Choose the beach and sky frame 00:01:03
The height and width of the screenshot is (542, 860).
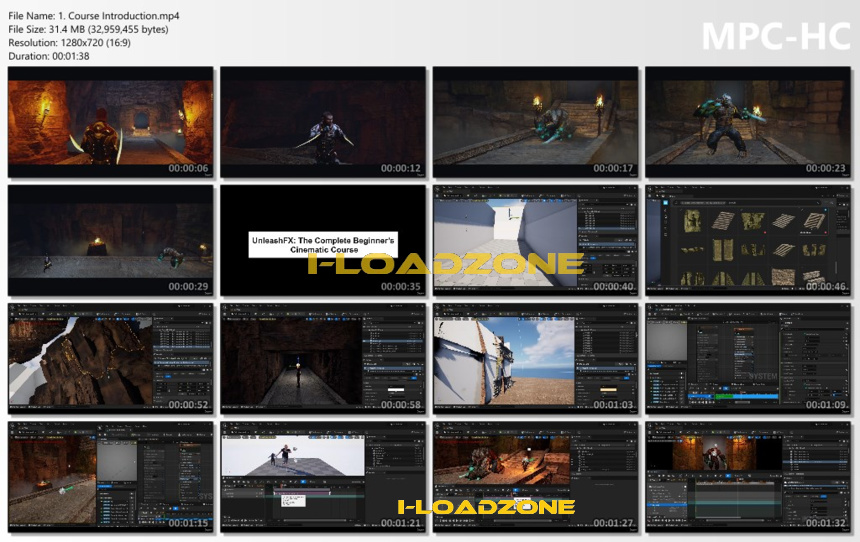pos(535,358)
